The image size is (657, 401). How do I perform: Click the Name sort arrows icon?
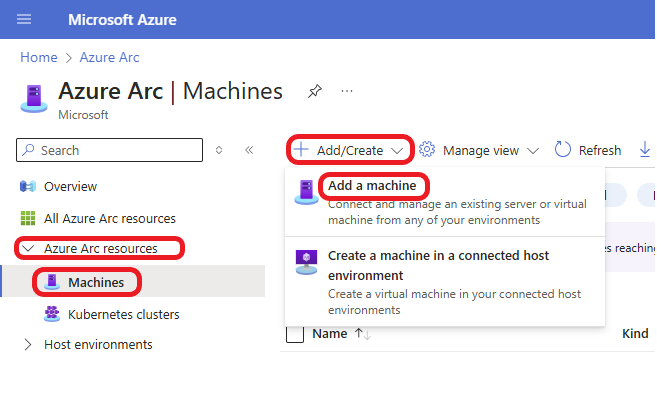tap(363, 334)
